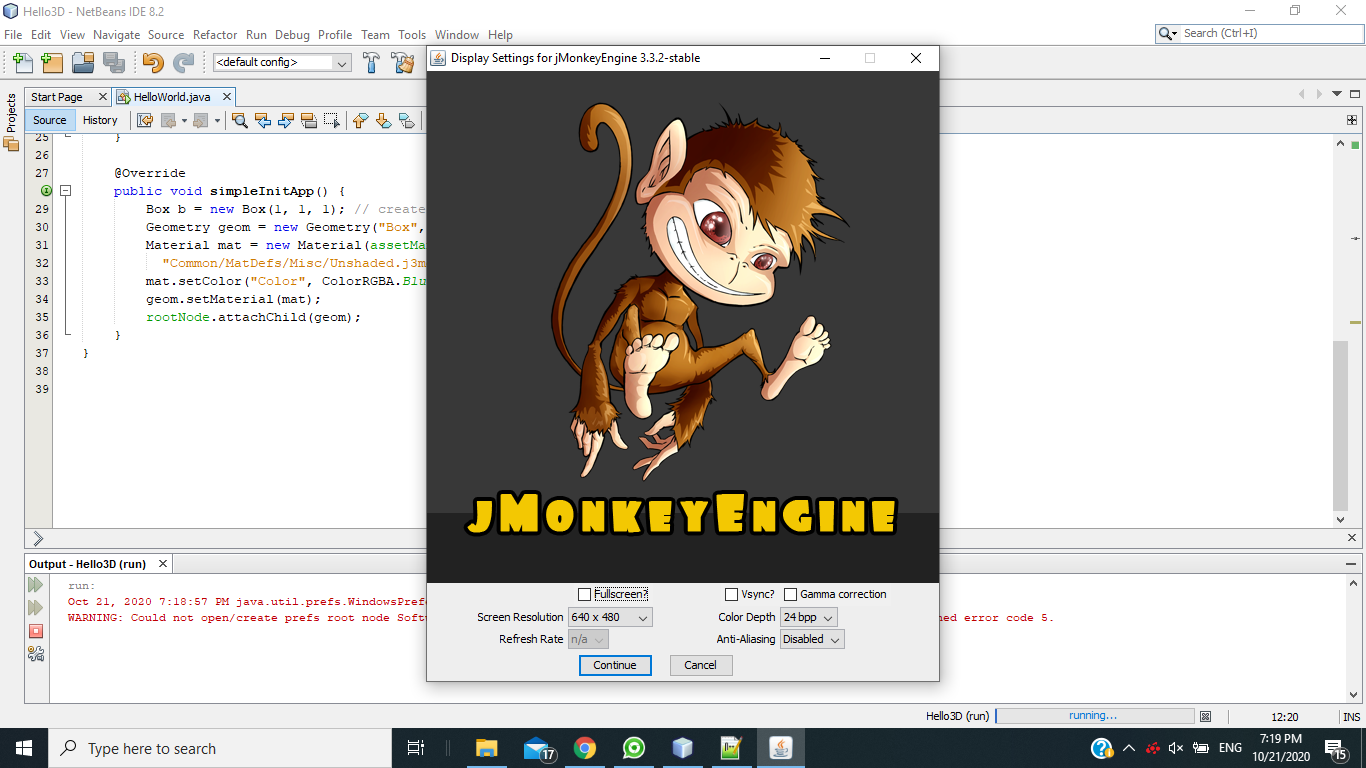Click the running progress bar in status bar

1095,716
